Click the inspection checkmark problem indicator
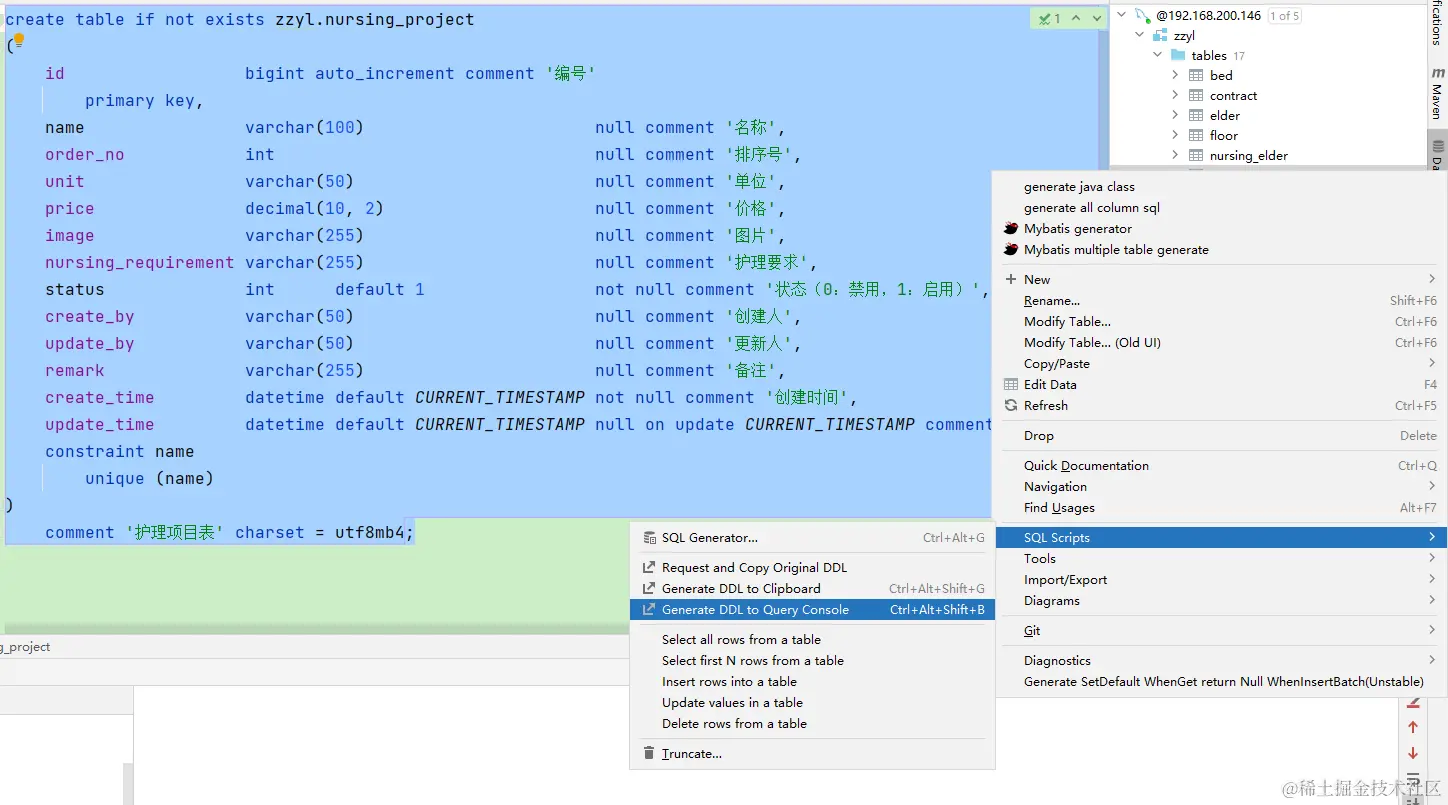The height and width of the screenshot is (805, 1448). [x=1050, y=18]
